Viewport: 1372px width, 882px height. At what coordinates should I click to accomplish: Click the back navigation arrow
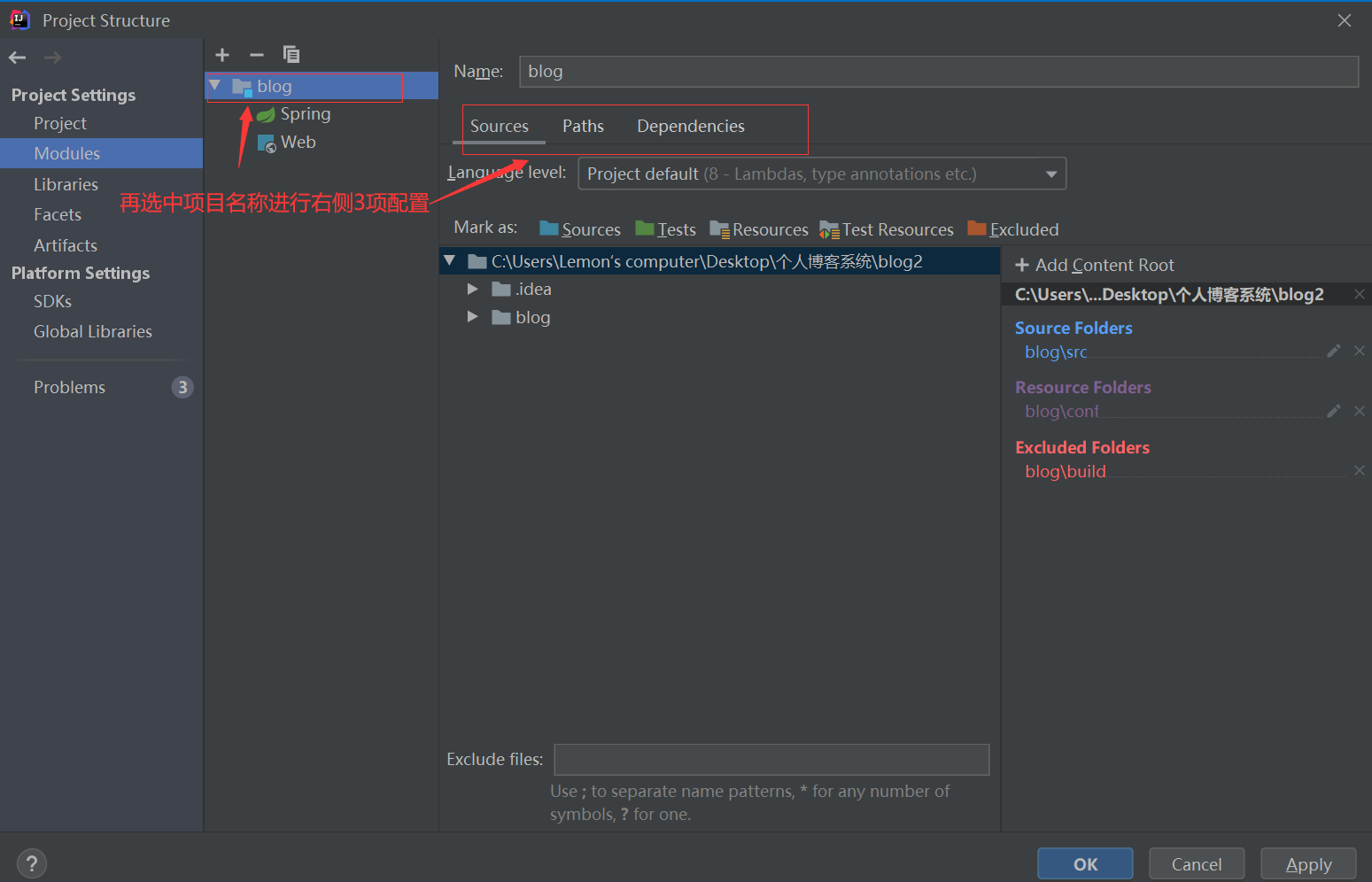tap(17, 57)
